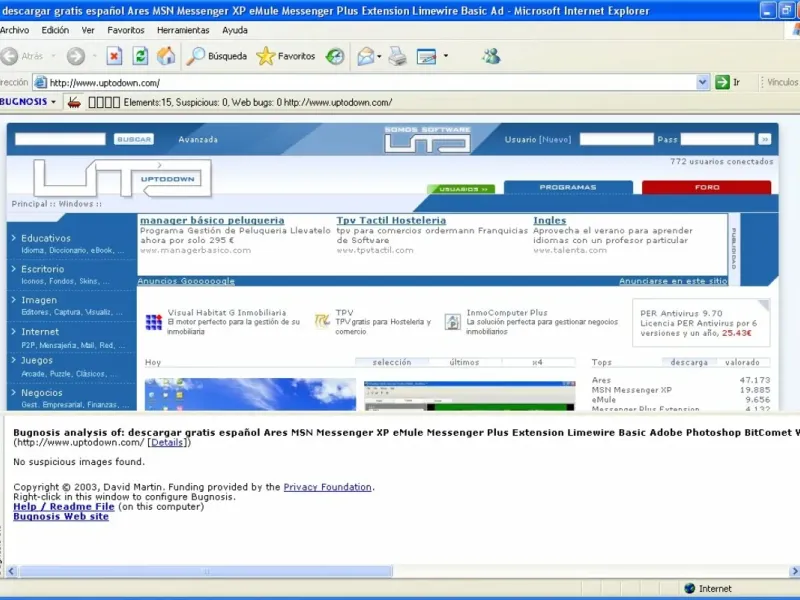Viewport: 800px width, 600px height.
Task: Click the Stop loading toolbar icon
Action: 114,56
